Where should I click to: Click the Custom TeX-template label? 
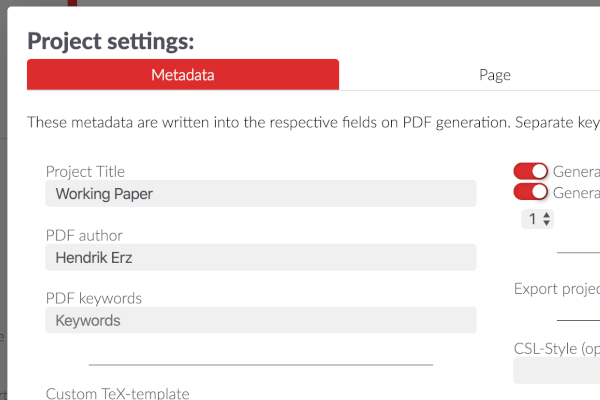coord(117,393)
